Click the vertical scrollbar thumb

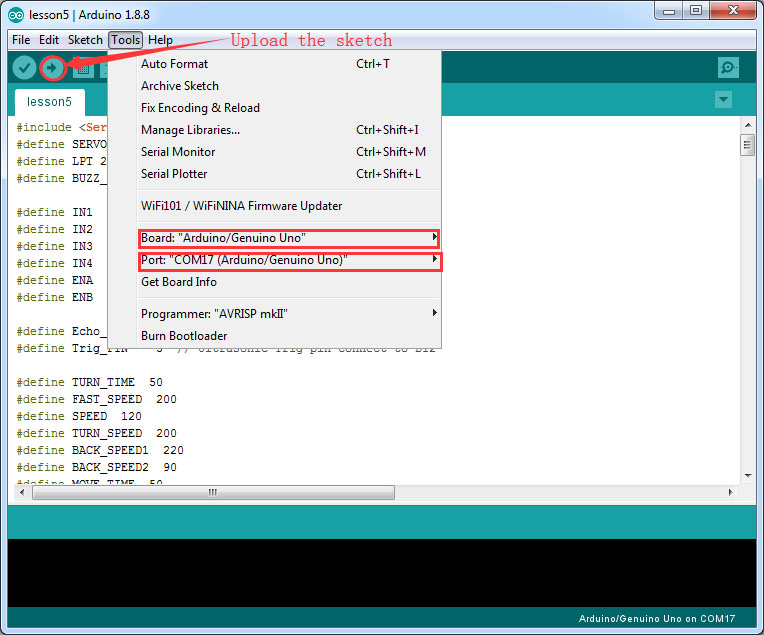click(x=747, y=145)
